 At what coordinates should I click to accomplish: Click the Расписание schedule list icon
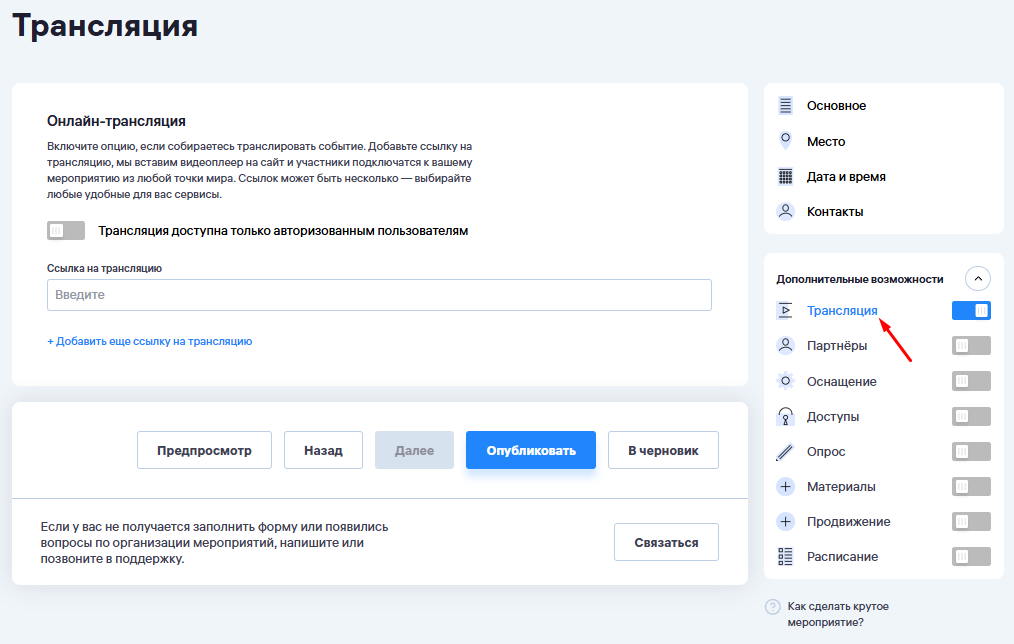(x=785, y=557)
